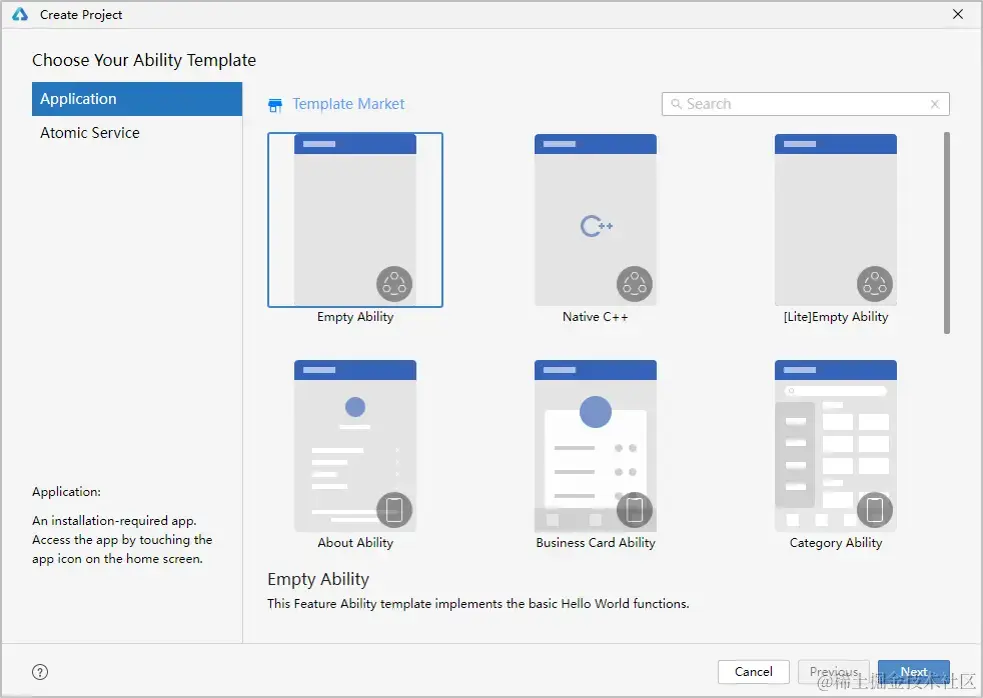
Task: Clear the search field with the X icon
Action: pos(935,104)
